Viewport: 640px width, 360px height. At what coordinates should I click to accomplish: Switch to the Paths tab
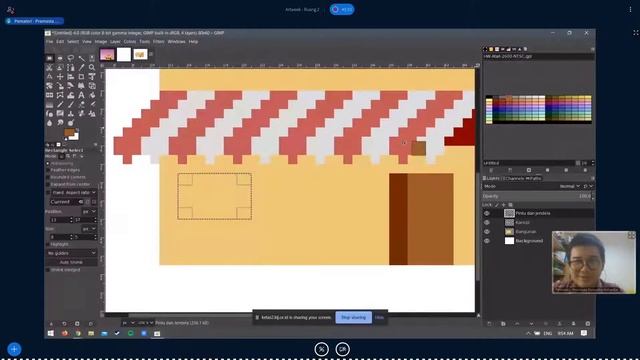[533, 178]
